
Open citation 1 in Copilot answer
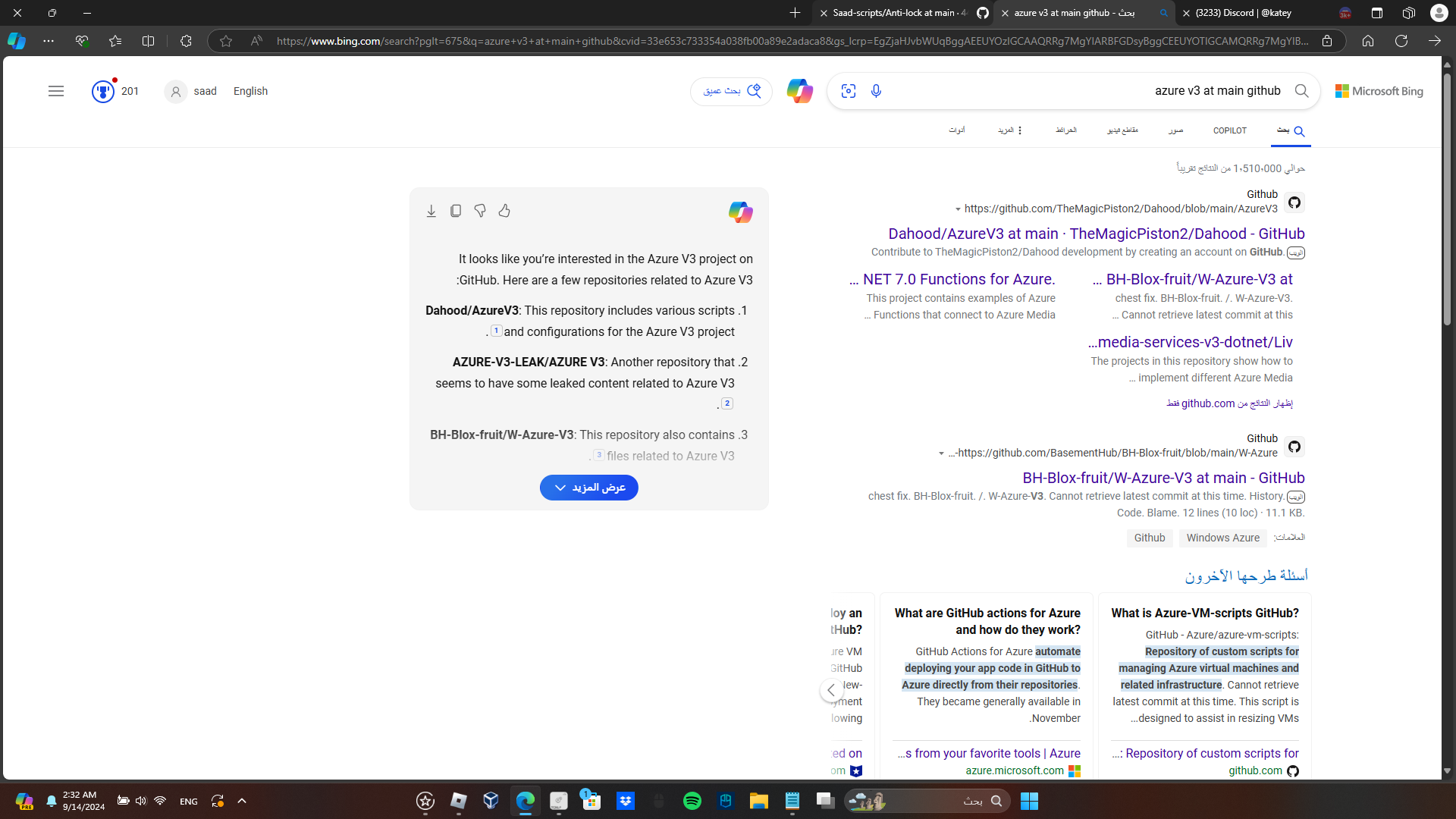[x=496, y=331]
